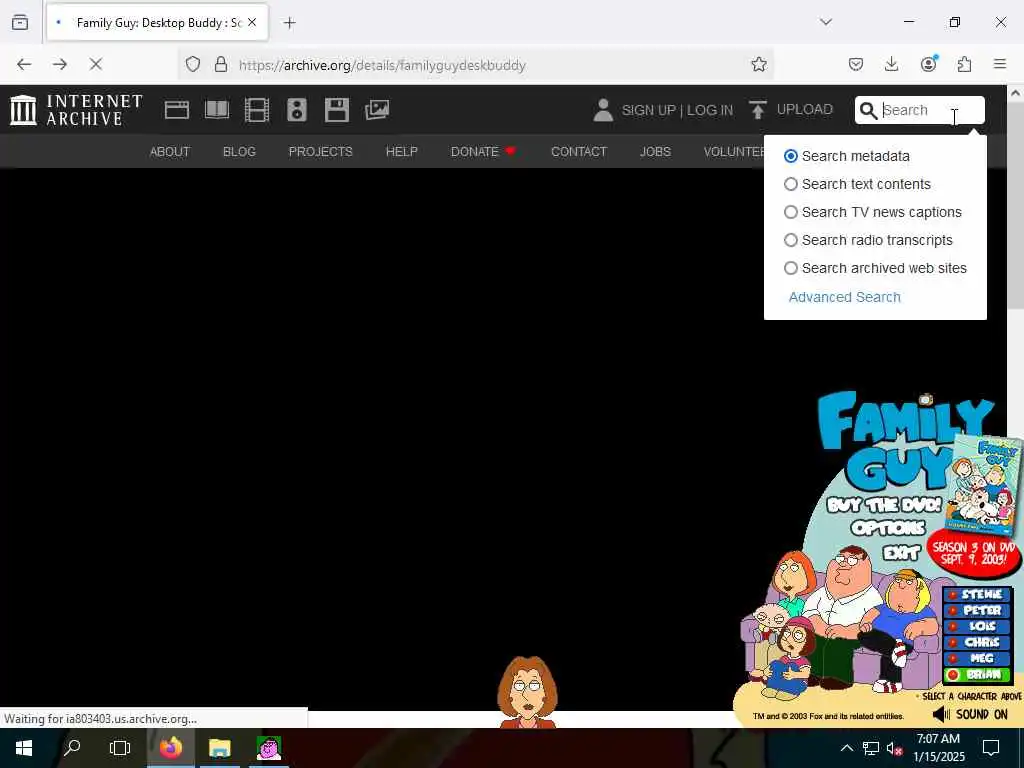
Task: Select Peter character in Desktop Buddy
Action: point(978,610)
